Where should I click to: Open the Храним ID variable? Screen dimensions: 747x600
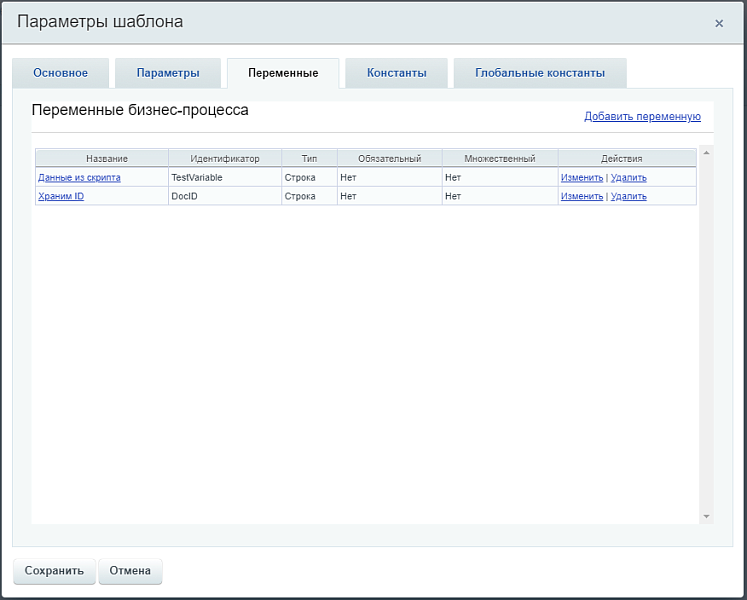[x=61, y=196]
